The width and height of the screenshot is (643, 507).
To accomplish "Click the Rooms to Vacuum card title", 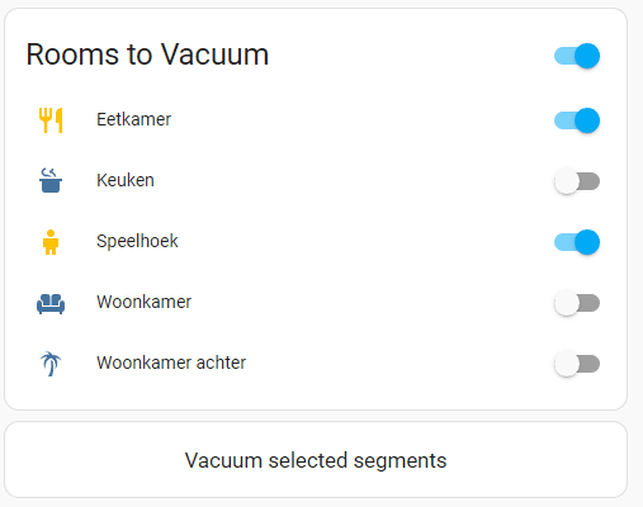I will [148, 55].
